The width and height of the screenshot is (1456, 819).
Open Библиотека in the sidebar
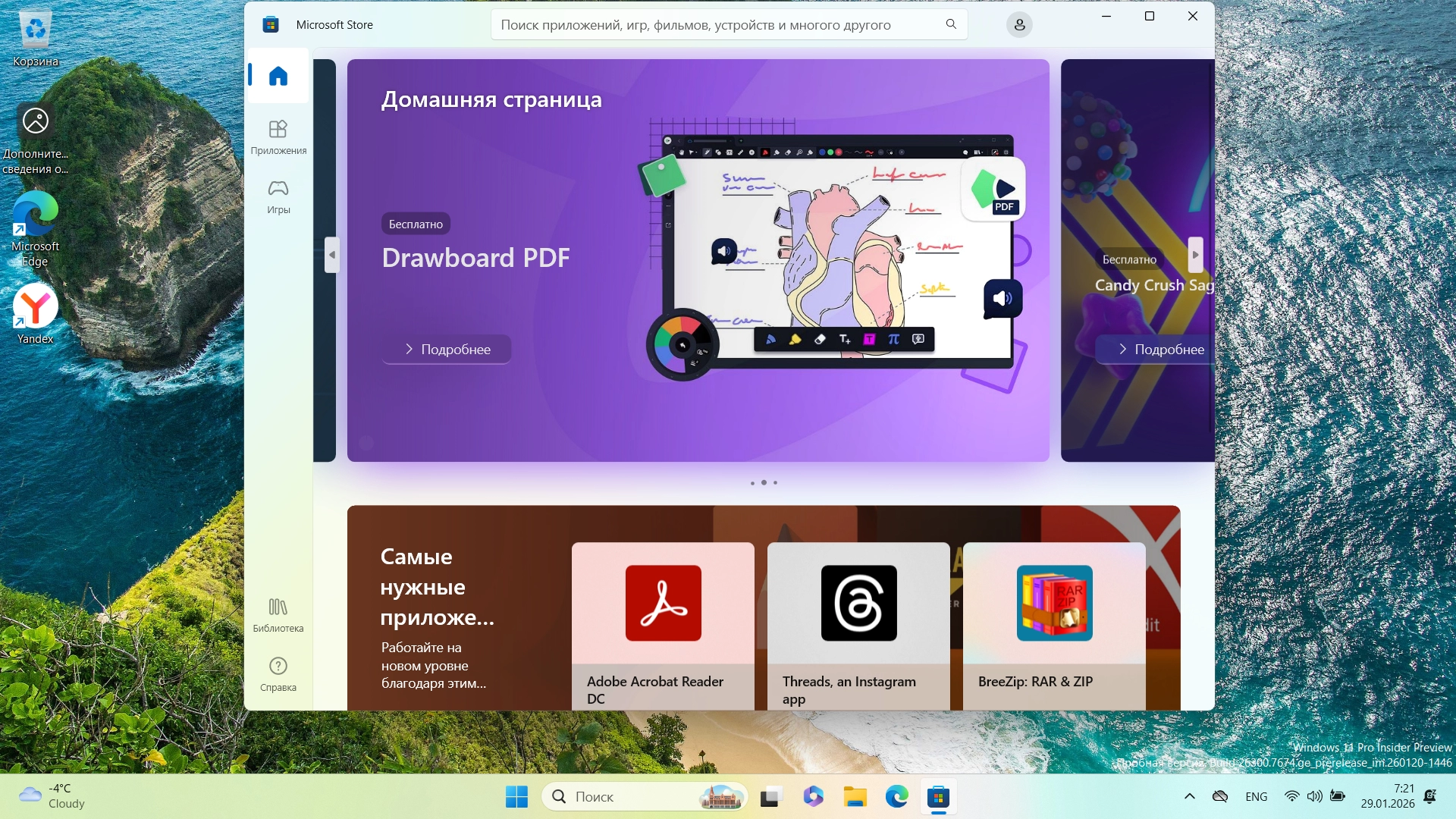[278, 614]
